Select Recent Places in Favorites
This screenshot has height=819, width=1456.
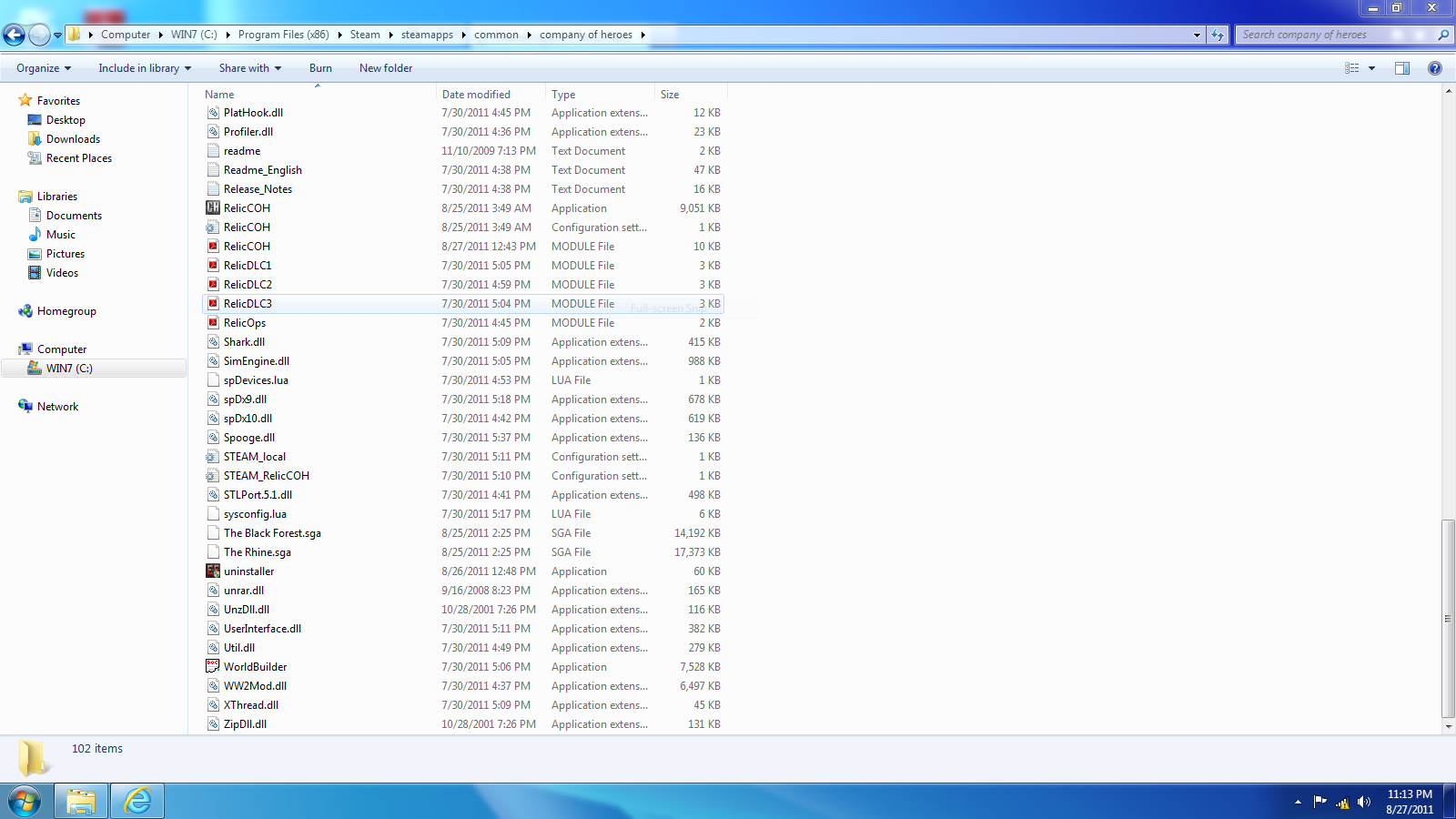point(79,158)
